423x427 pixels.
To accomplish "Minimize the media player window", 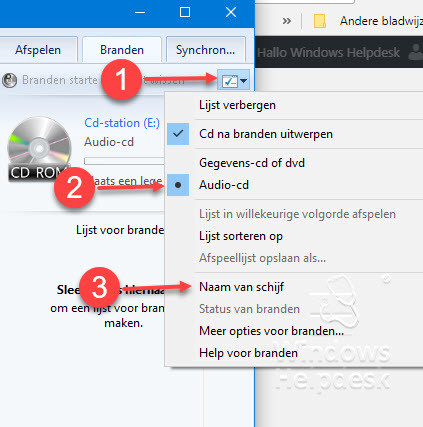I will 140,13.
